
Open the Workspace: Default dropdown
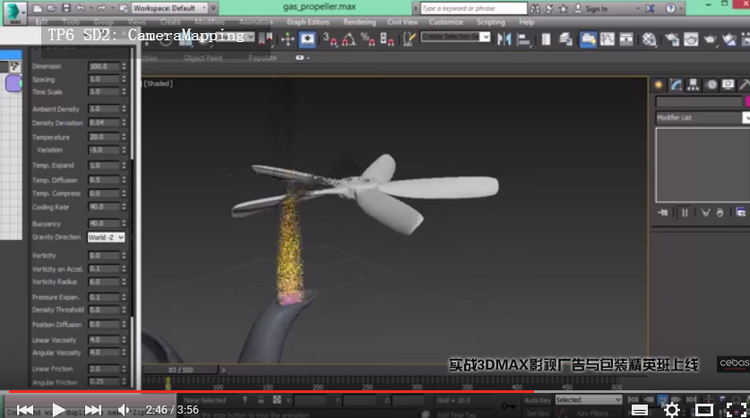coord(170,8)
